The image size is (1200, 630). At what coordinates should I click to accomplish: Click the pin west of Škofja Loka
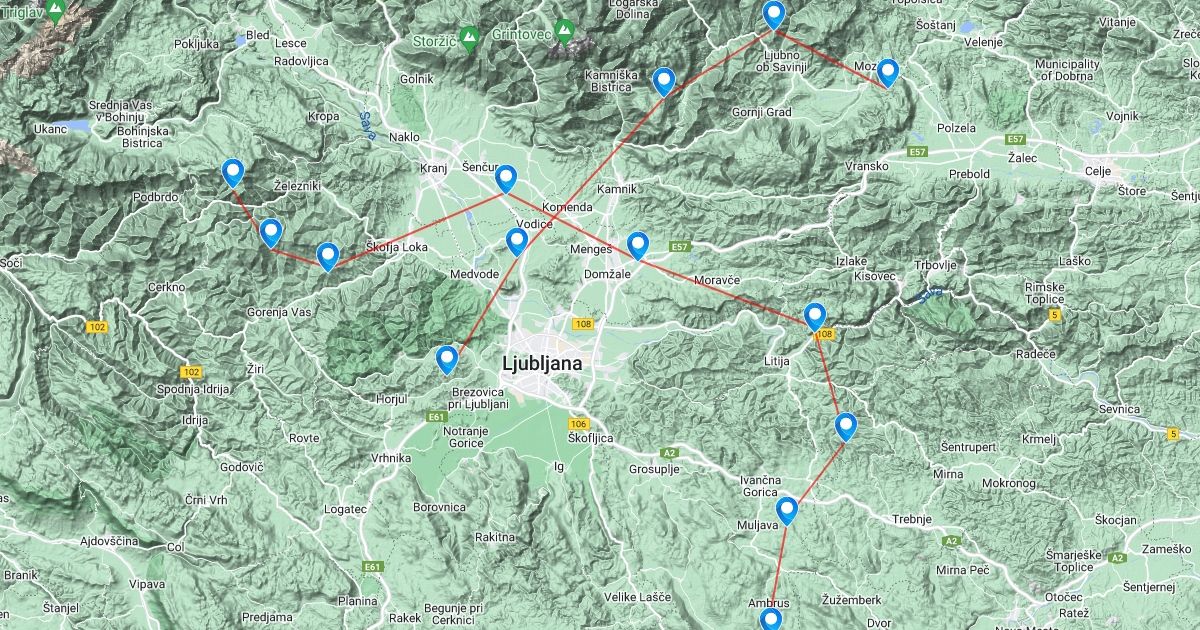coord(328,257)
